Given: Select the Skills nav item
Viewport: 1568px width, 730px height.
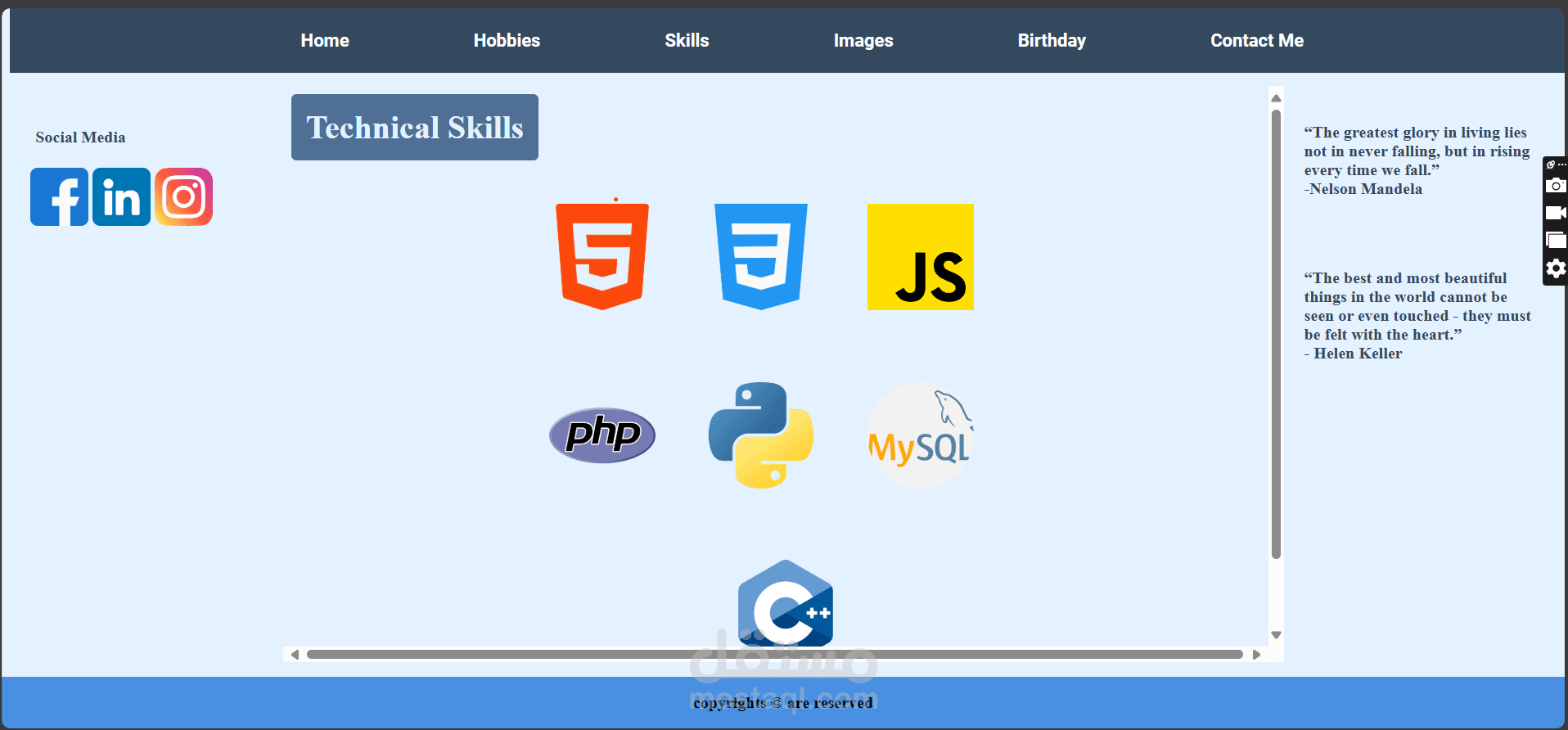Looking at the screenshot, I should point(687,40).
